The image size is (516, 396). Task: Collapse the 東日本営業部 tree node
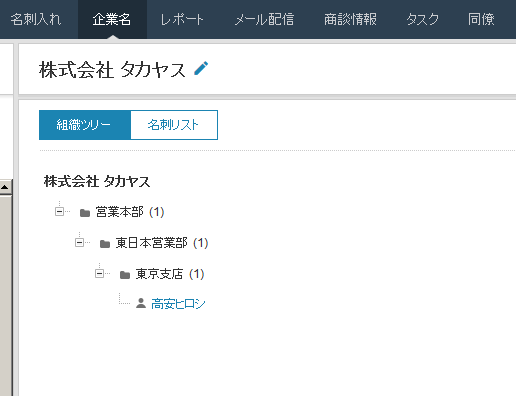point(79,242)
